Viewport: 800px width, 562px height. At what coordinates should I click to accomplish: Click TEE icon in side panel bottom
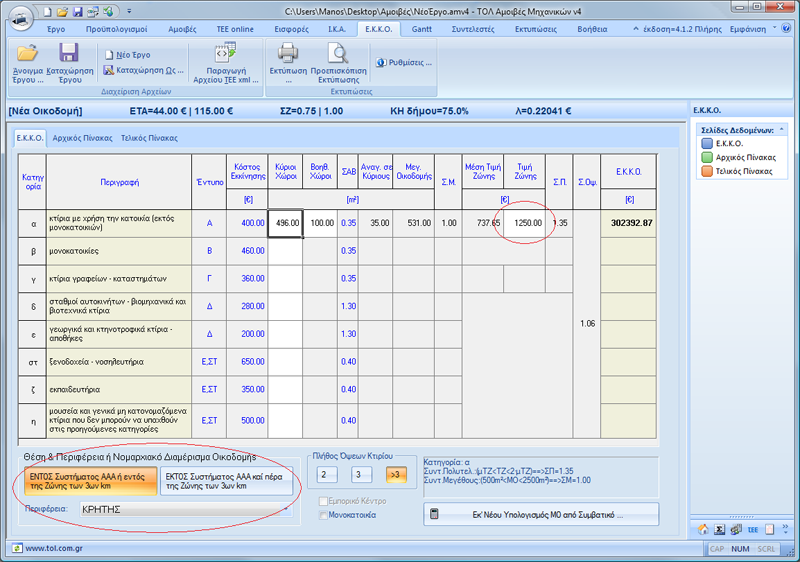click(753, 529)
